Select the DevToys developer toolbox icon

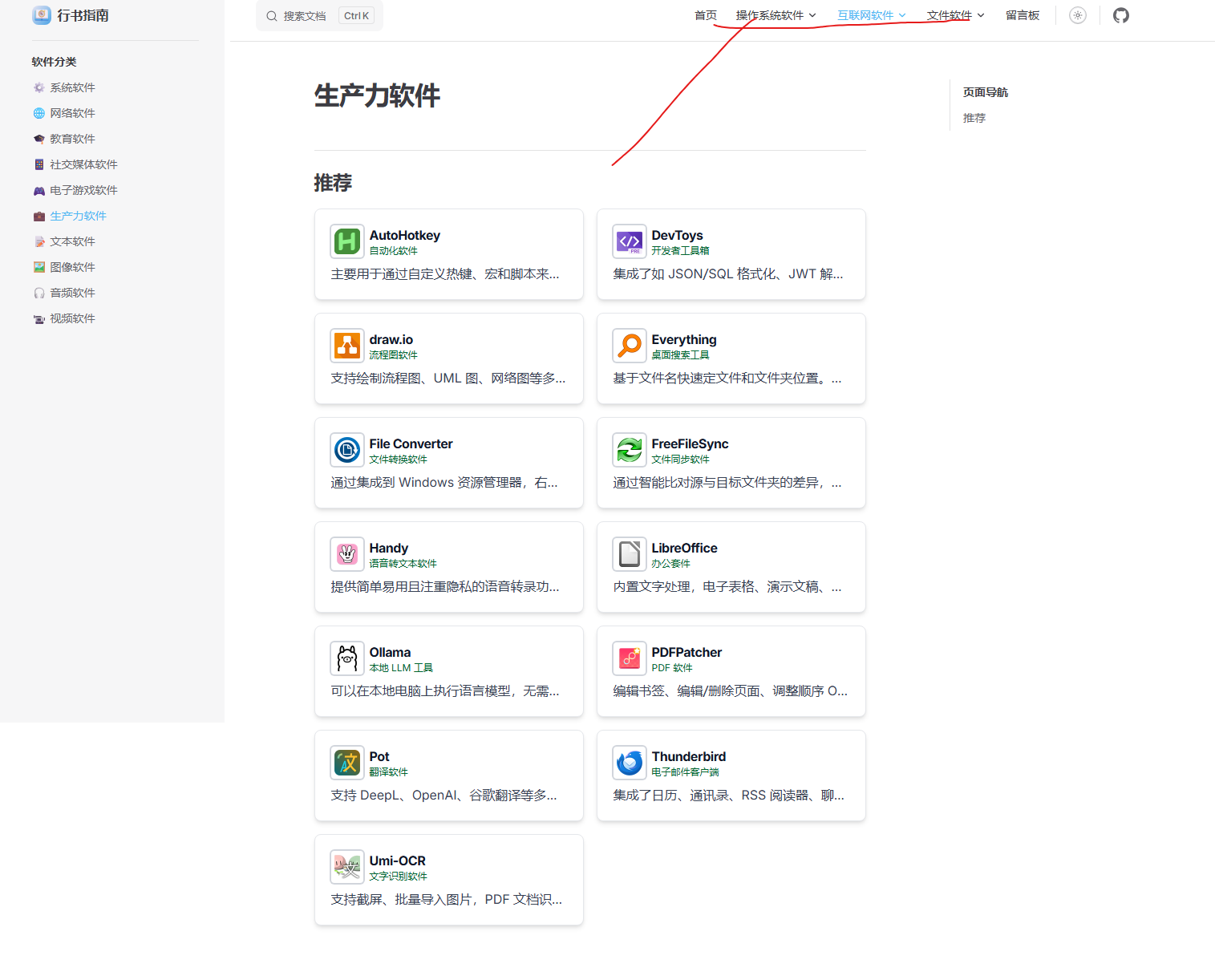click(630, 241)
